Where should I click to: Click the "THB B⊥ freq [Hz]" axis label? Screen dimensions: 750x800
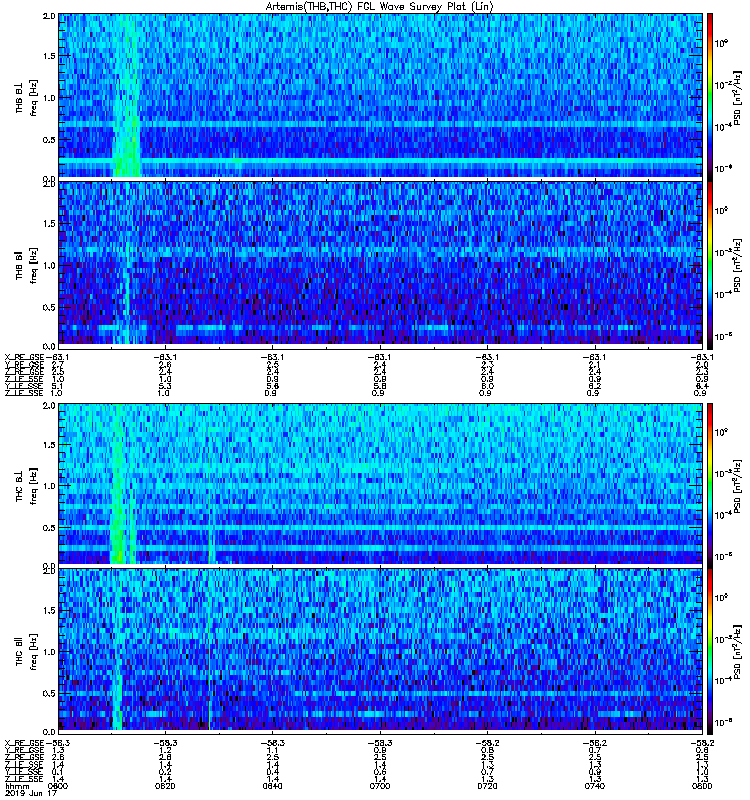click(27, 96)
